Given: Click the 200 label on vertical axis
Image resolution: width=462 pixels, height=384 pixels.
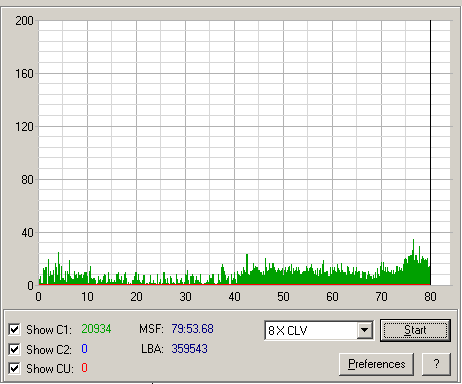Looking at the screenshot, I should pyautogui.click(x=24, y=21).
